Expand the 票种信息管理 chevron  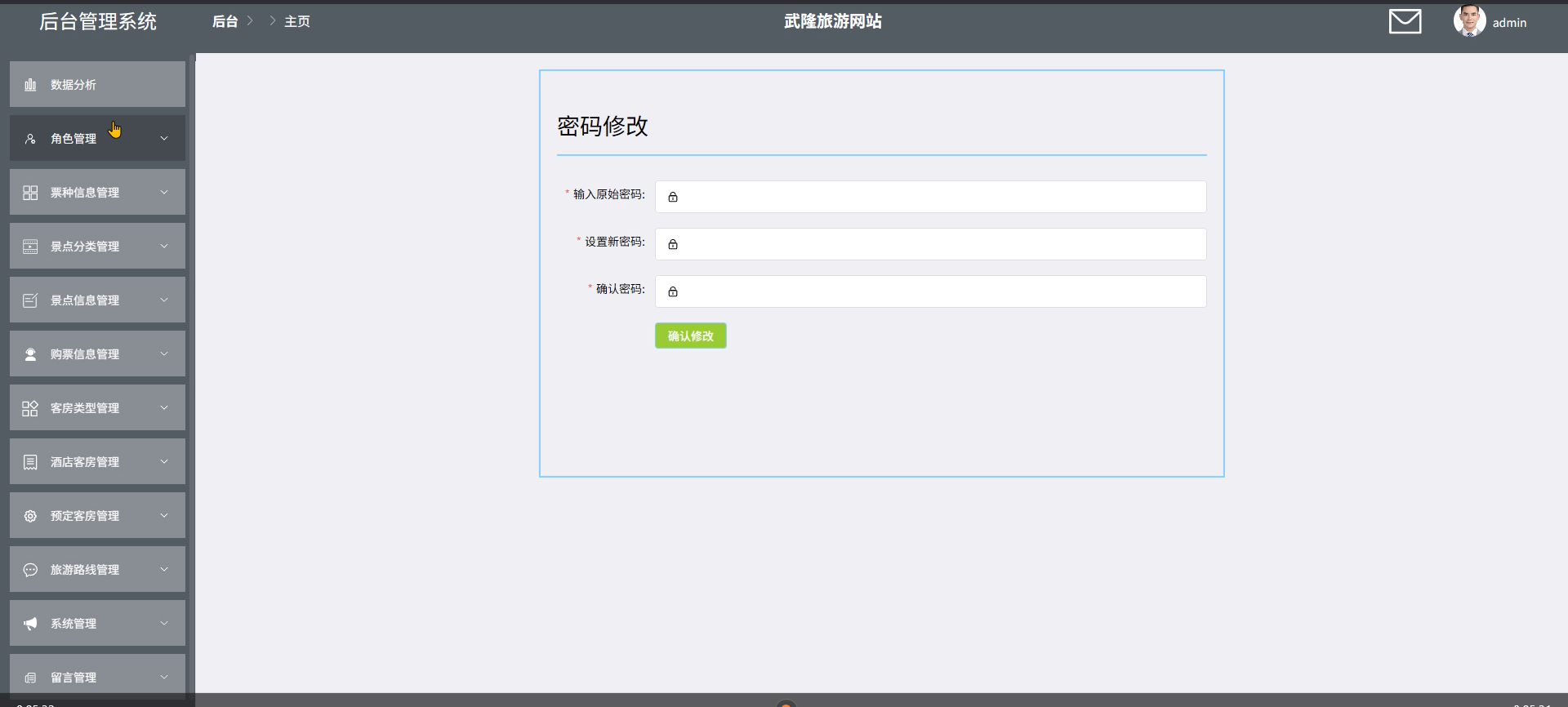pyautogui.click(x=164, y=193)
